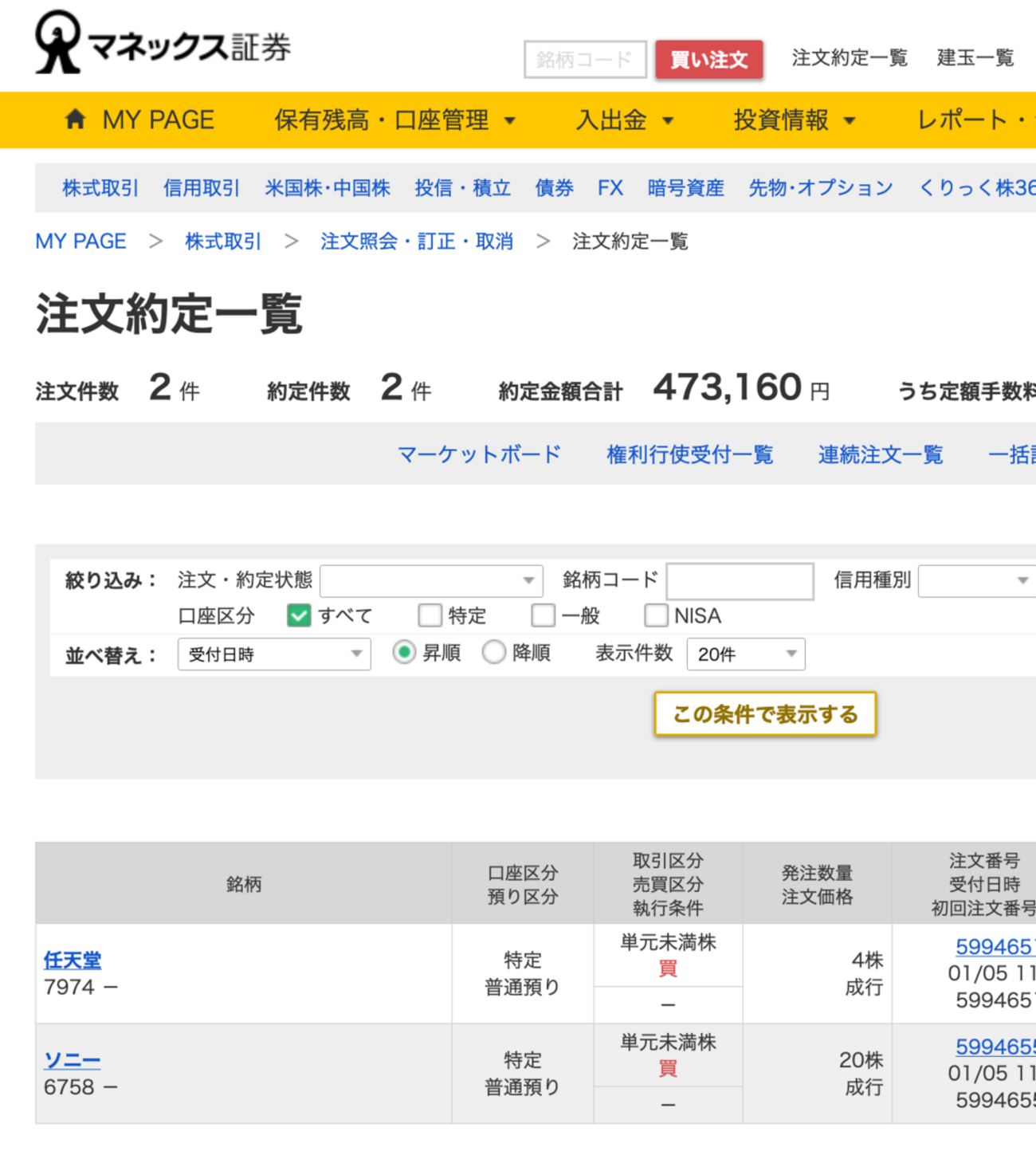The width and height of the screenshot is (1036, 1151).
Task: Tick the 一般 account checkbox
Action: point(543,615)
